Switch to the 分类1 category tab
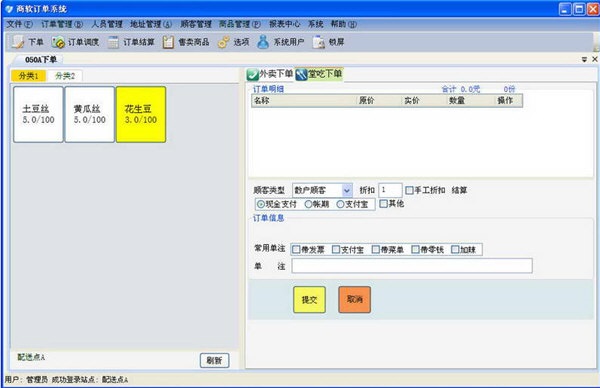The width and height of the screenshot is (600, 388). pos(28,76)
